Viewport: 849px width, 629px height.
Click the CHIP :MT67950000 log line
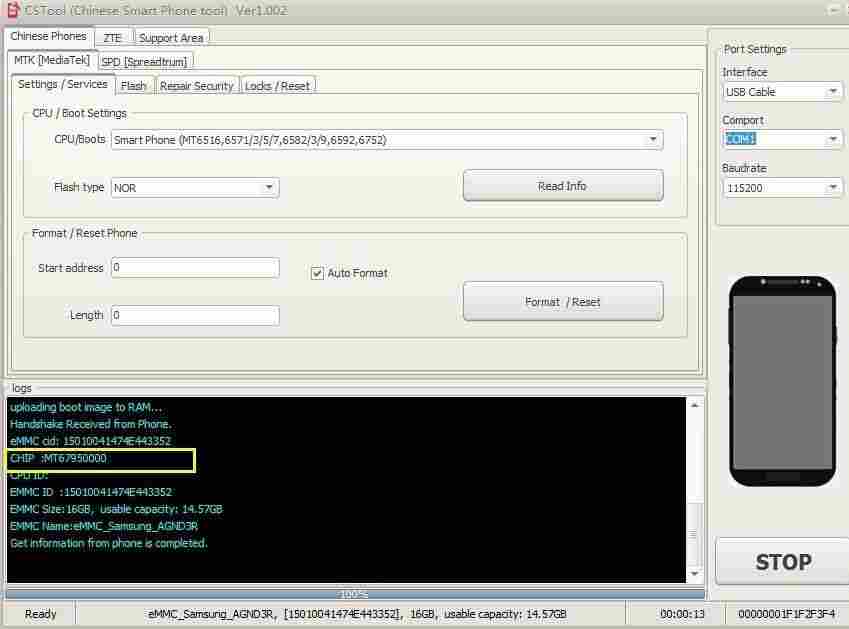pyautogui.click(x=58, y=458)
